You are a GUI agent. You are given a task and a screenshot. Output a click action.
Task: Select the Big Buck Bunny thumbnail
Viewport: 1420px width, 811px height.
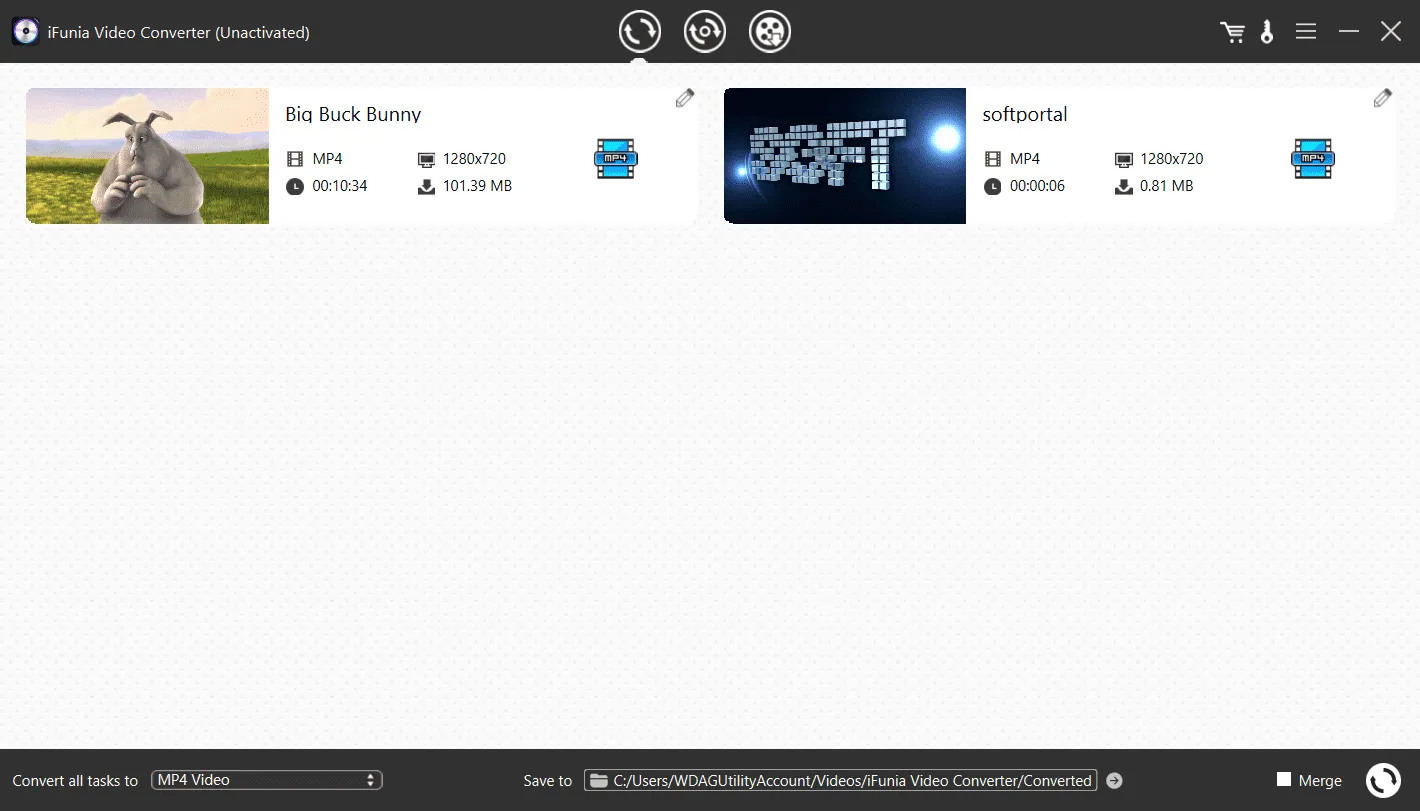[148, 156]
